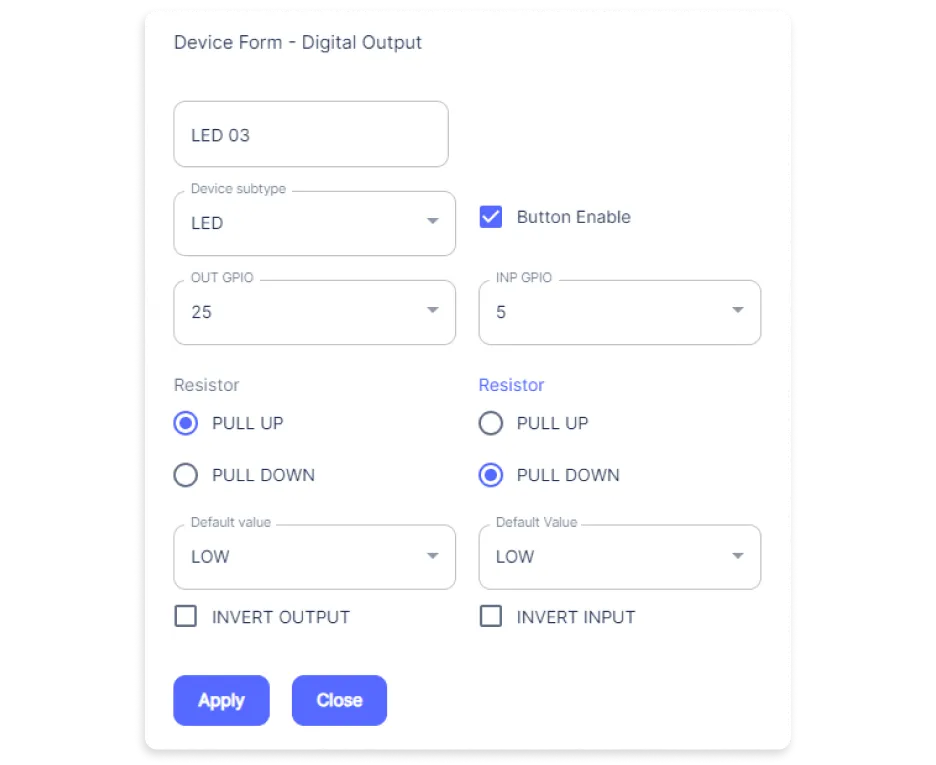Open the Device subtype dropdown
The image size is (936, 765).
314,223
